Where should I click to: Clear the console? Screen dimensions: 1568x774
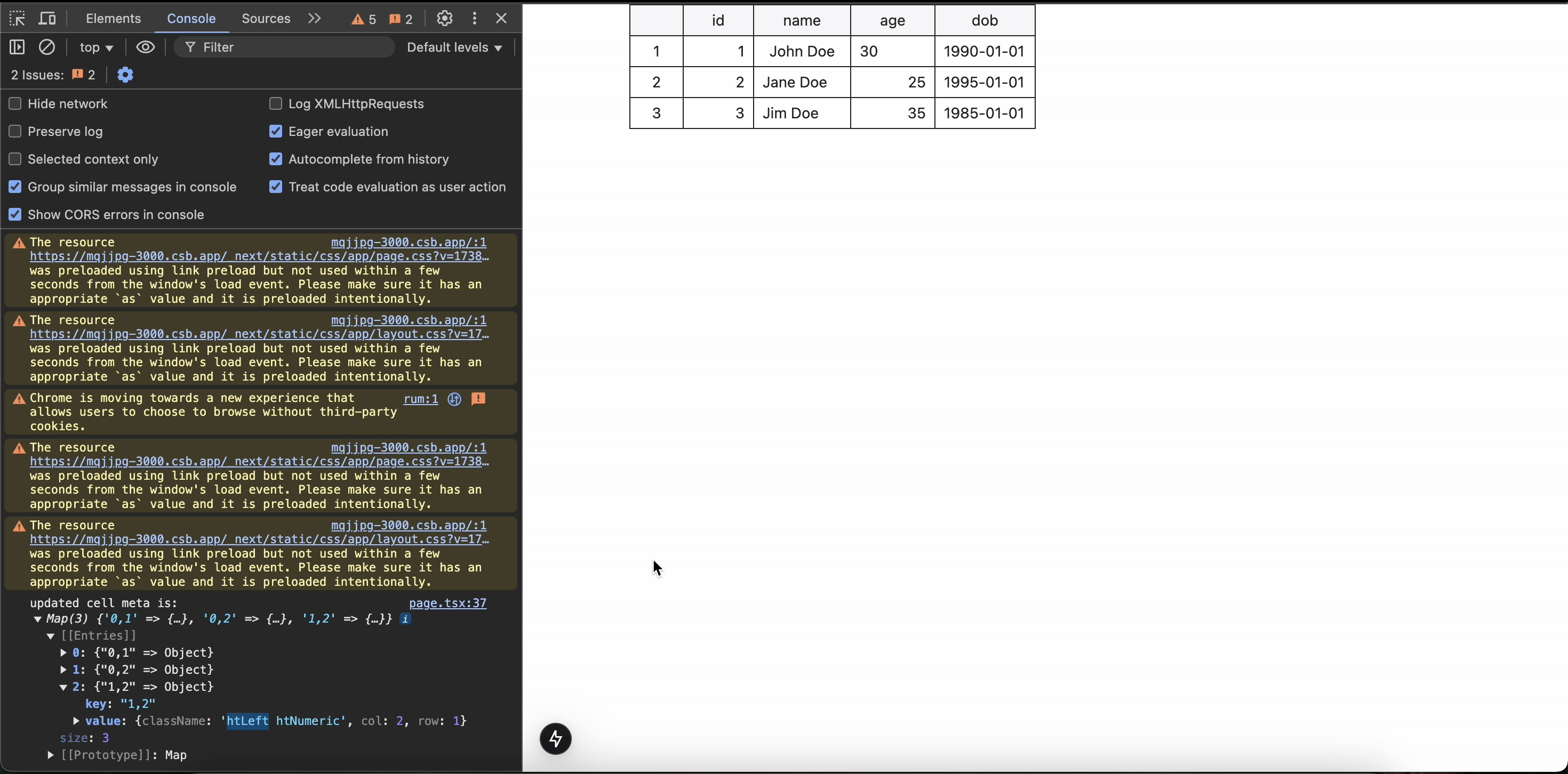pyautogui.click(x=47, y=47)
